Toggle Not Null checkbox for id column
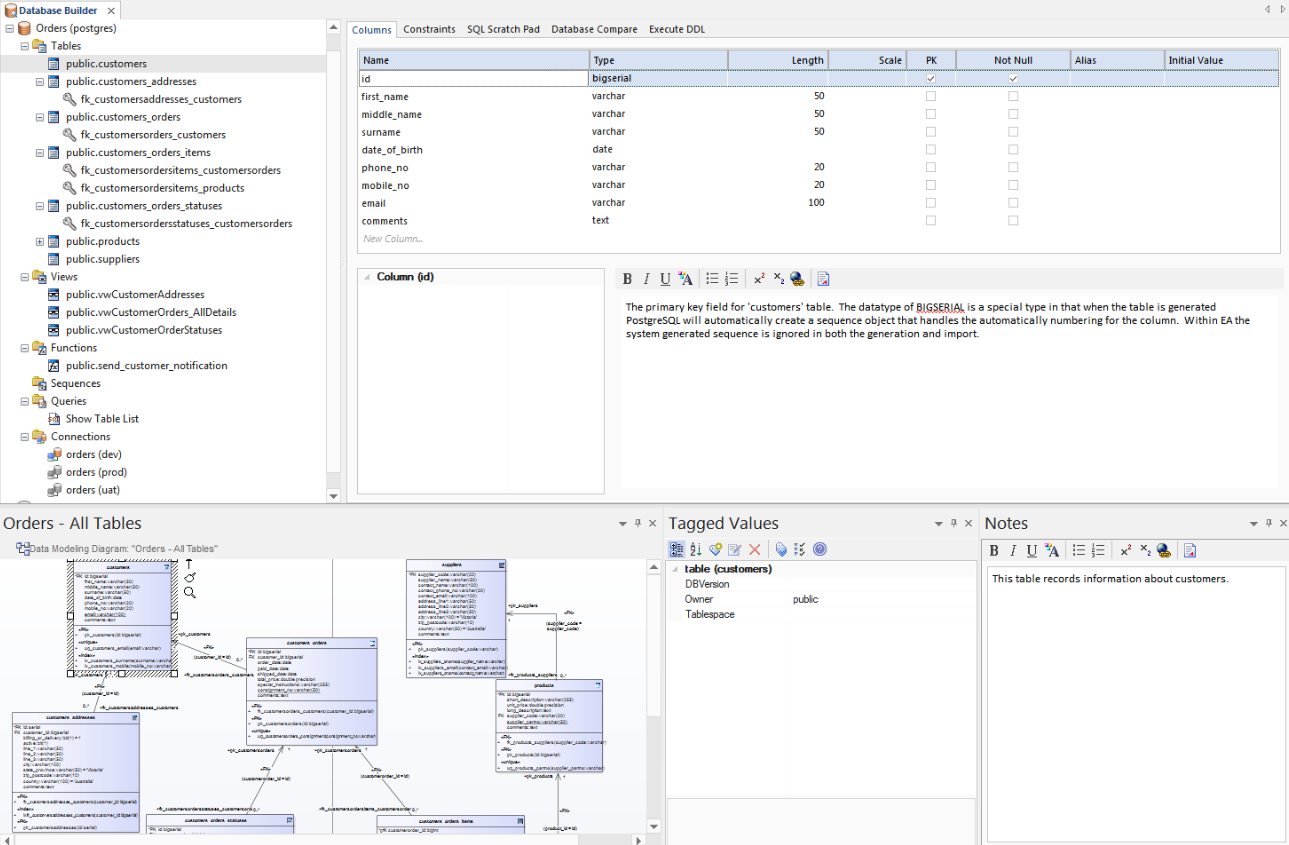This screenshot has width=1289, height=845. coord(1013,78)
